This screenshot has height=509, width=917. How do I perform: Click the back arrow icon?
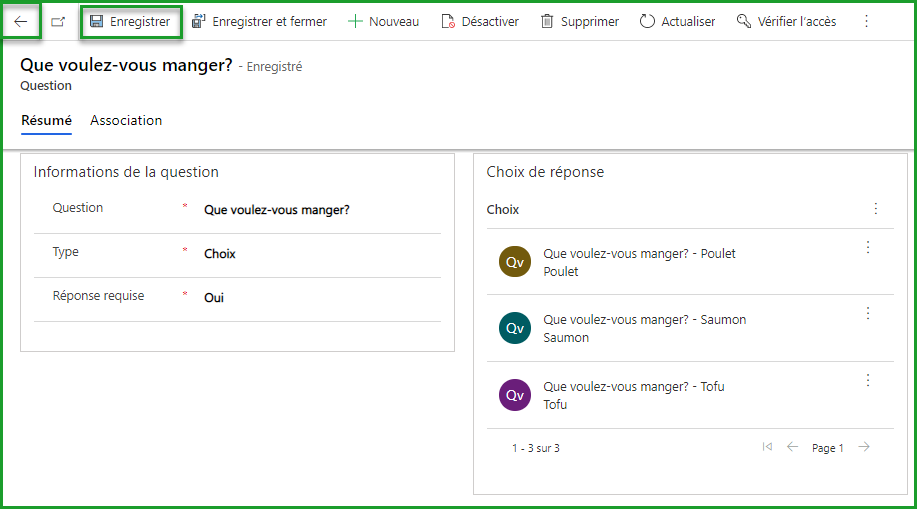pos(21,21)
